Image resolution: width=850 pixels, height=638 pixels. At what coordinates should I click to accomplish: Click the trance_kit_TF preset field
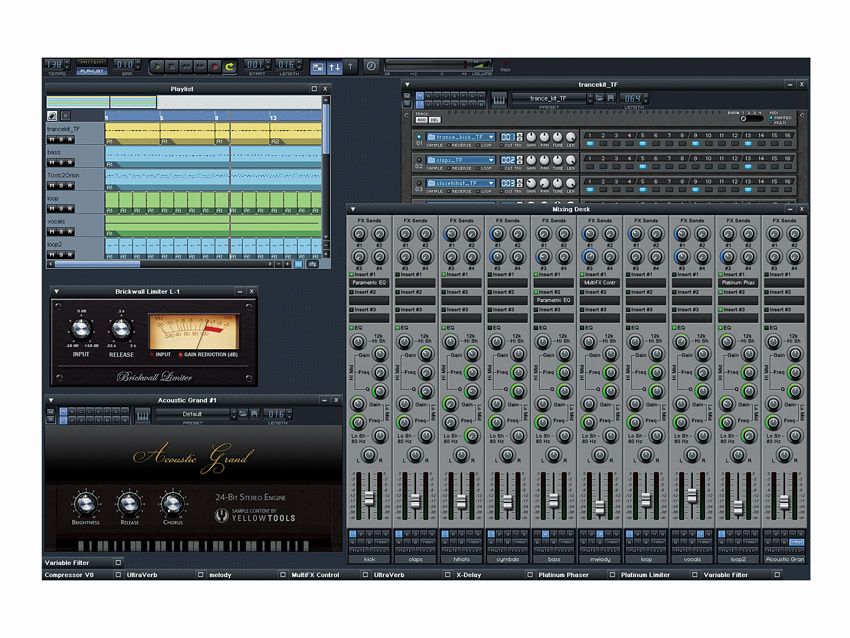tap(548, 98)
